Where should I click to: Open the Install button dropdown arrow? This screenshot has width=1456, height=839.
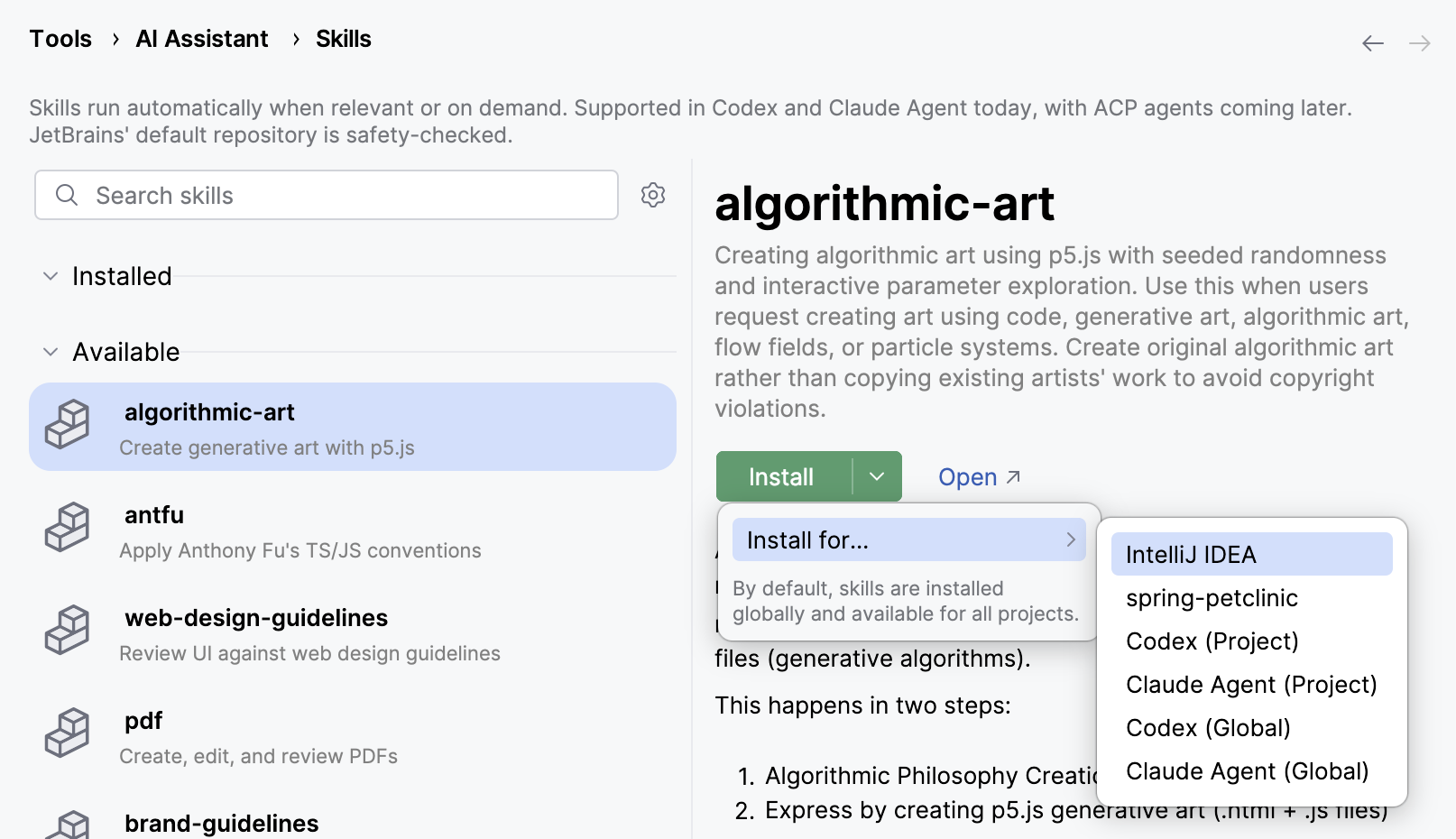point(877,476)
